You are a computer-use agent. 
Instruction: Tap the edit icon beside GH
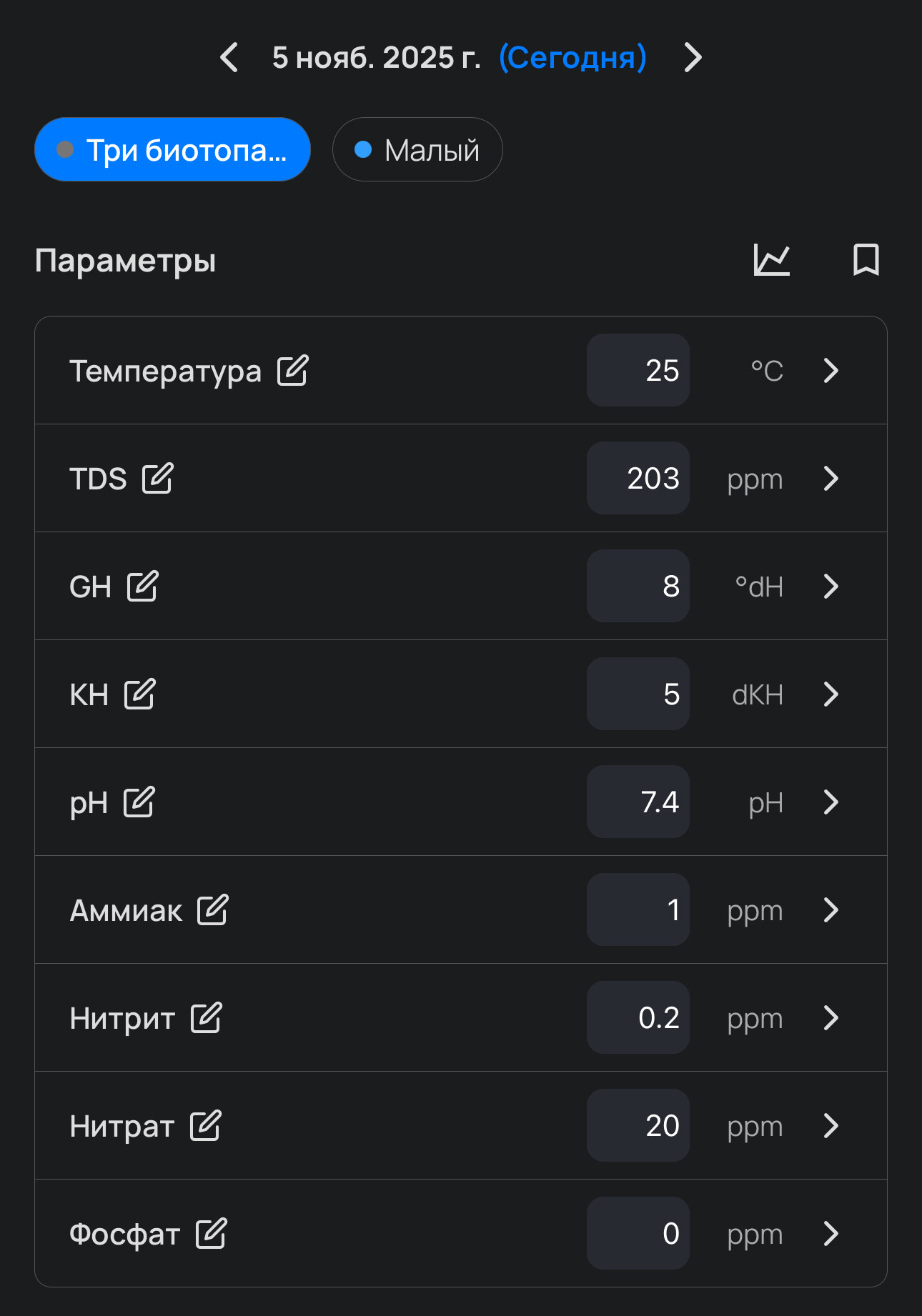click(142, 587)
